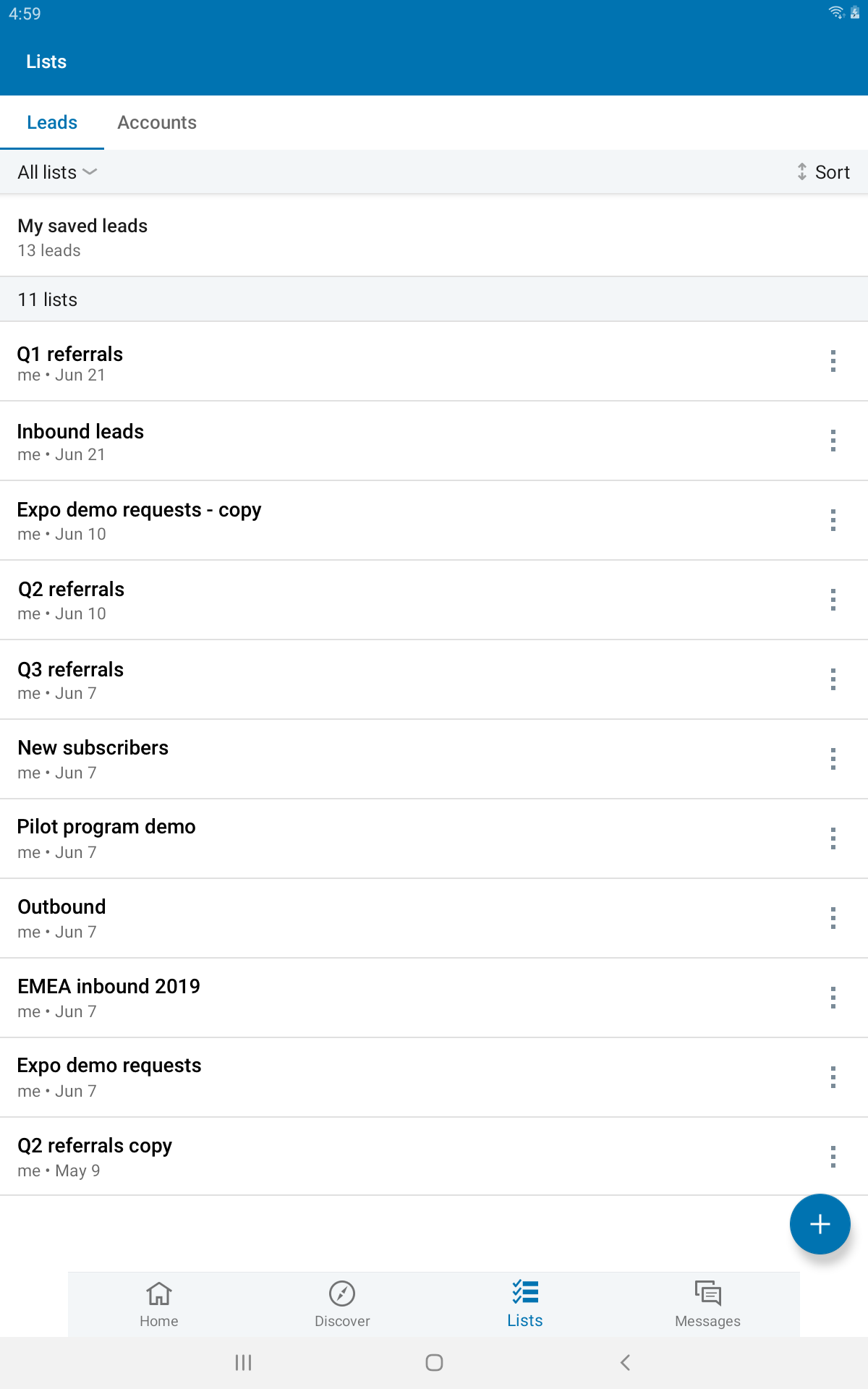This screenshot has width=868, height=1389.
Task: Open more options for EMEA inbound 2019
Action: pyautogui.click(x=833, y=998)
